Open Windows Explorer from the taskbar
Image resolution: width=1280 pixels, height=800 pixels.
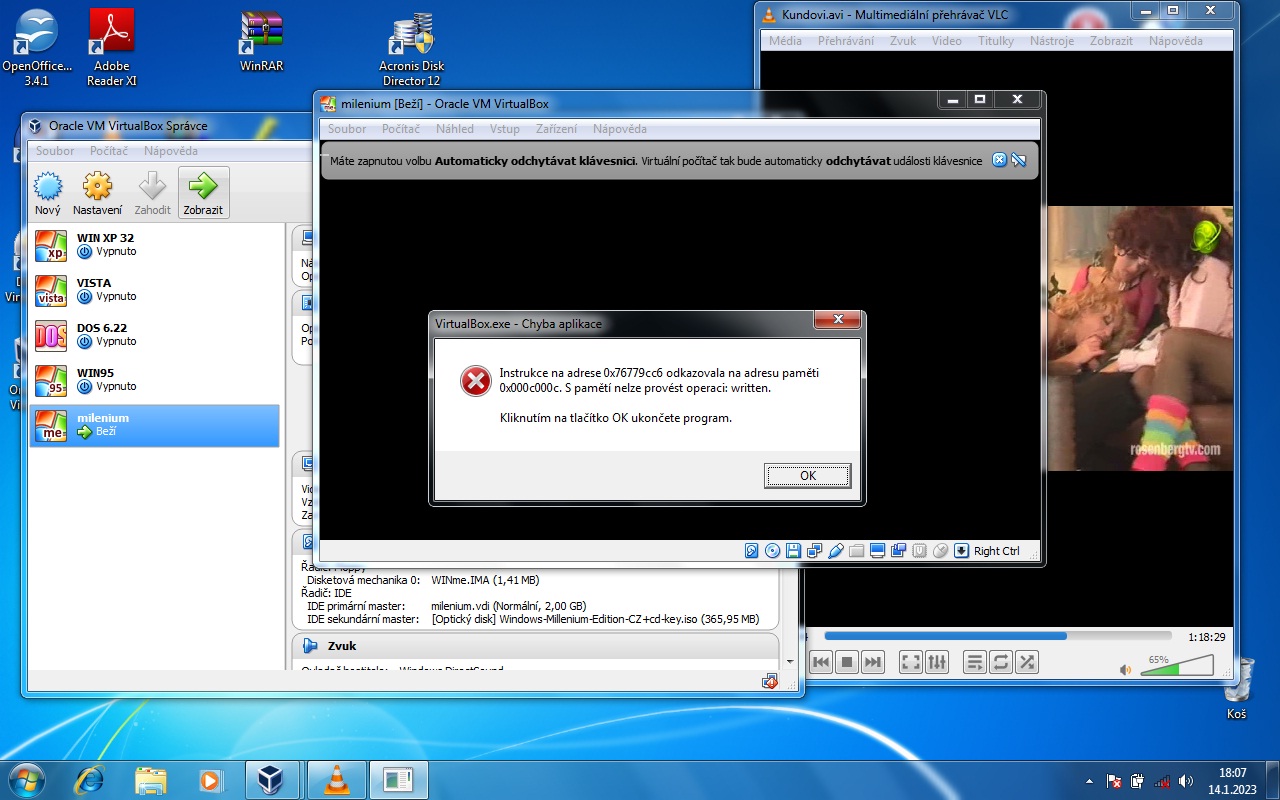pyautogui.click(x=150, y=779)
